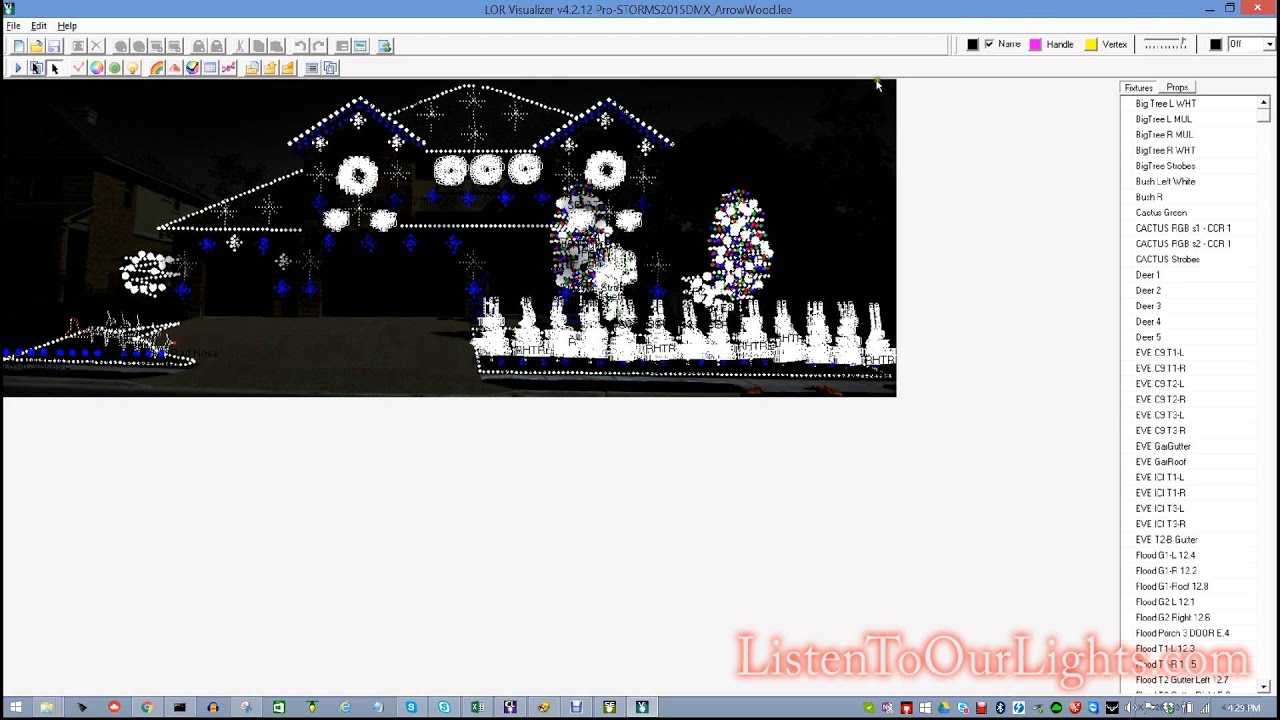Click the New file icon
This screenshot has height=720, width=1280.
tap(19, 46)
